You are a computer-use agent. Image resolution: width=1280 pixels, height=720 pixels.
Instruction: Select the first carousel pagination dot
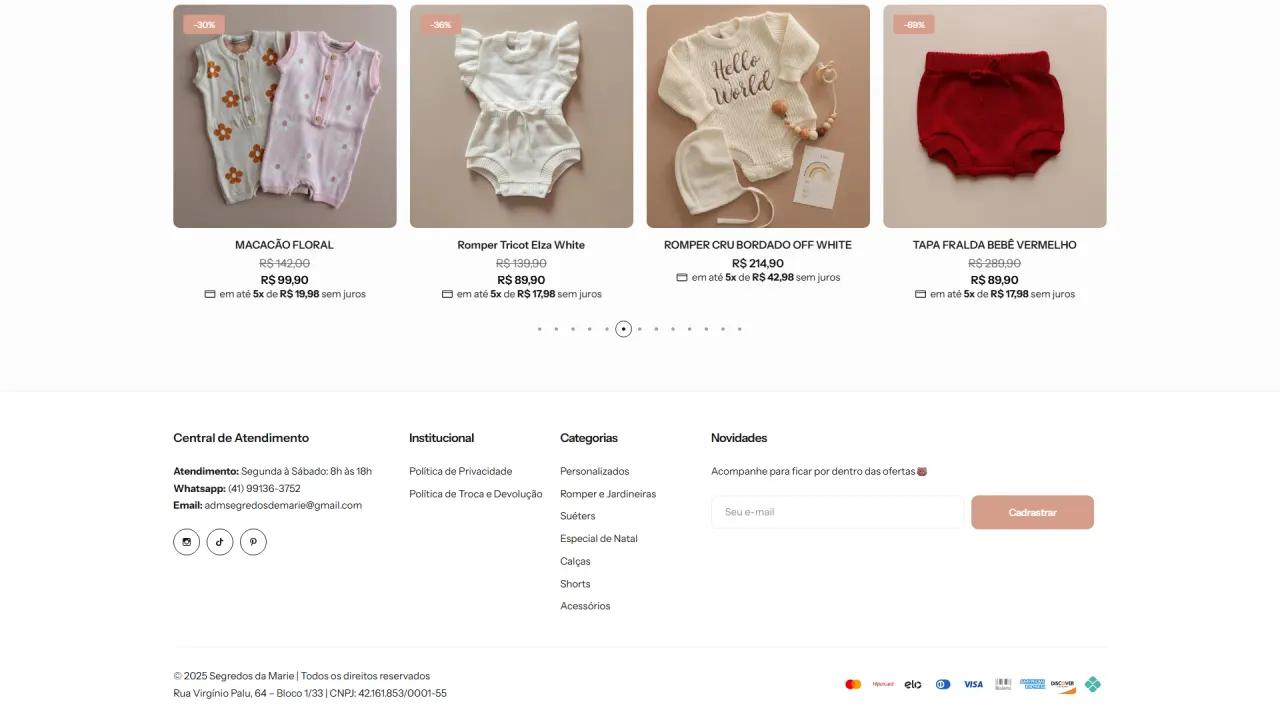(540, 329)
